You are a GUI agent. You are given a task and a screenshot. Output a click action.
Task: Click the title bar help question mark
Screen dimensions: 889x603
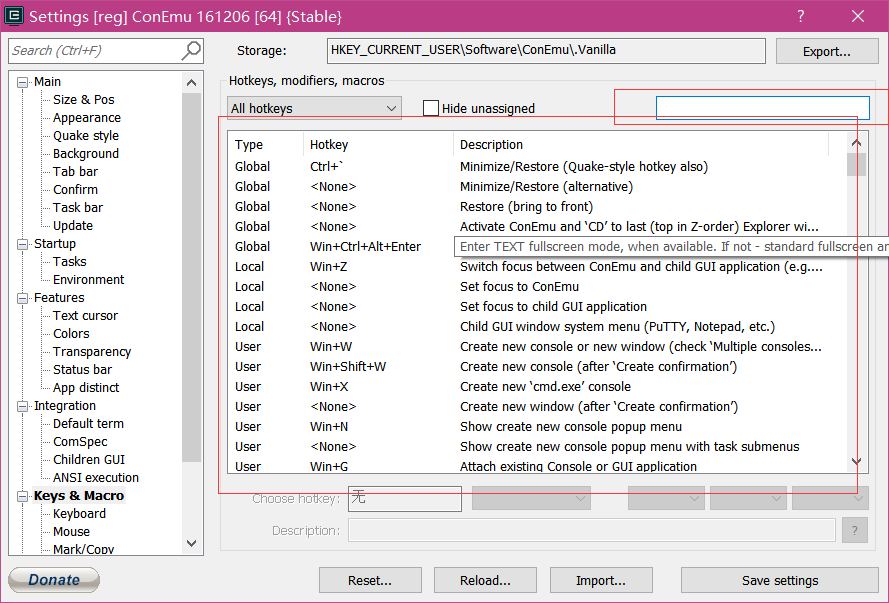coord(800,16)
